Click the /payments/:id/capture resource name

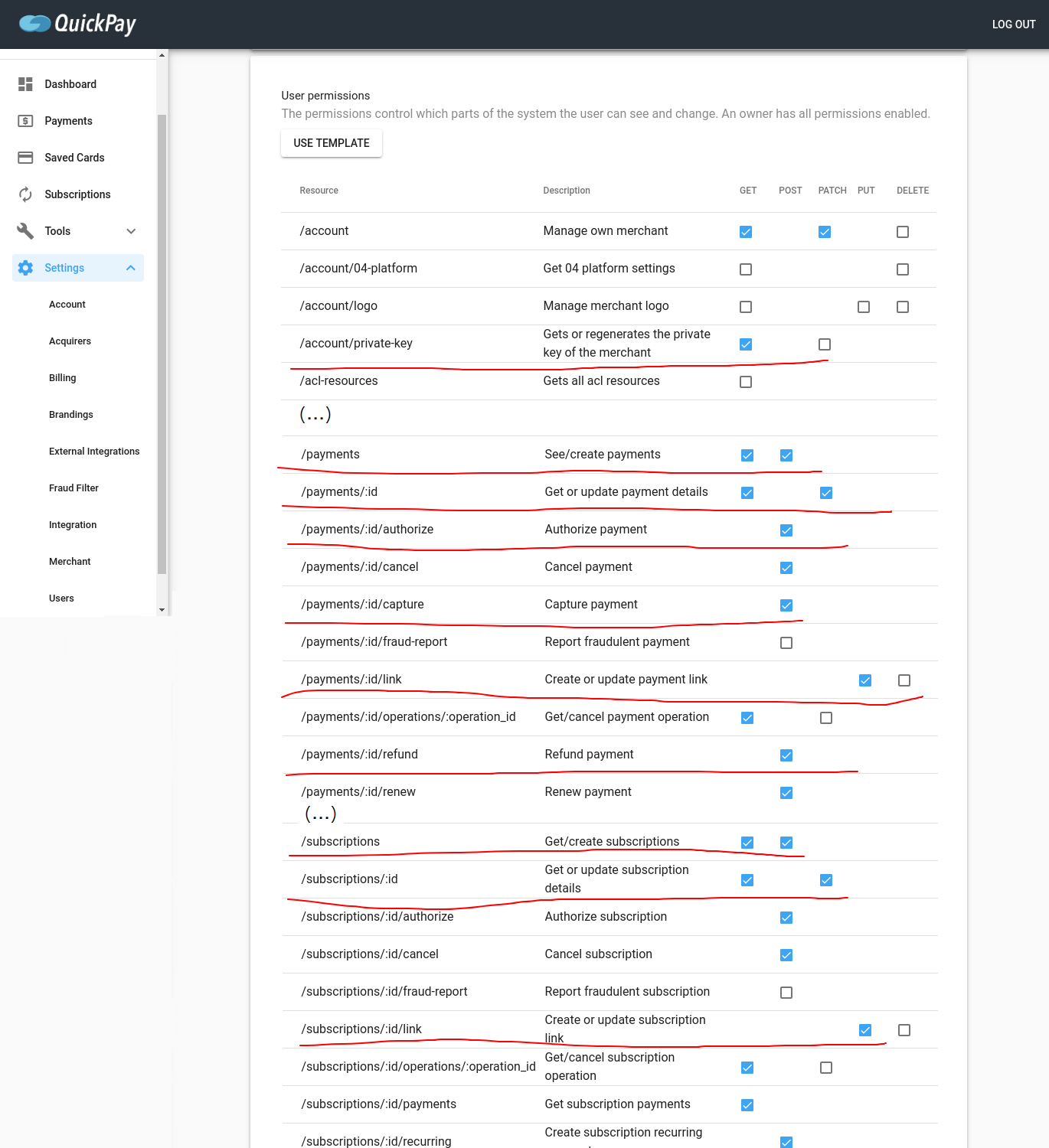click(x=362, y=605)
